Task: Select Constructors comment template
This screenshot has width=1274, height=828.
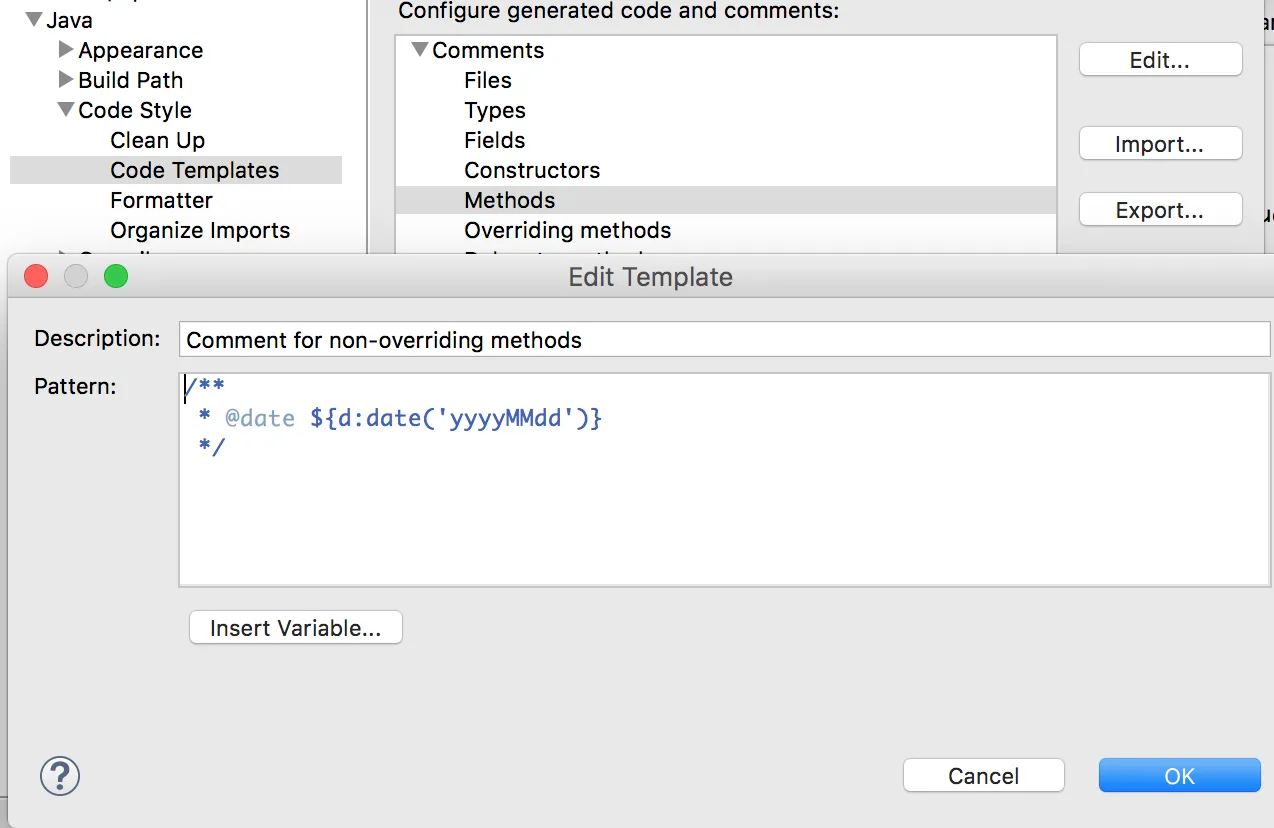Action: coord(532,170)
